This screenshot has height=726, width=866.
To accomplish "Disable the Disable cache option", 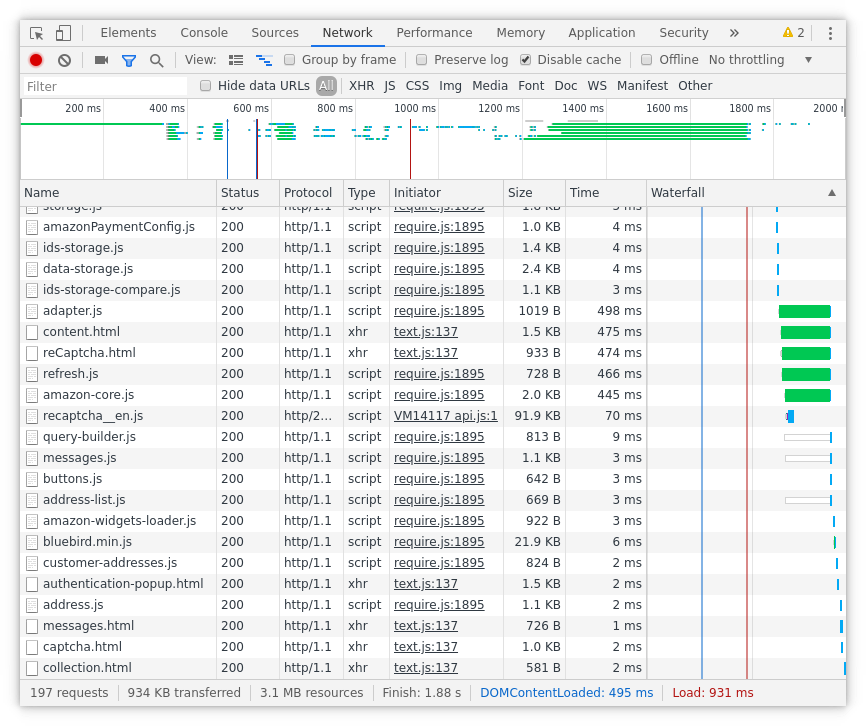I will 525,59.
